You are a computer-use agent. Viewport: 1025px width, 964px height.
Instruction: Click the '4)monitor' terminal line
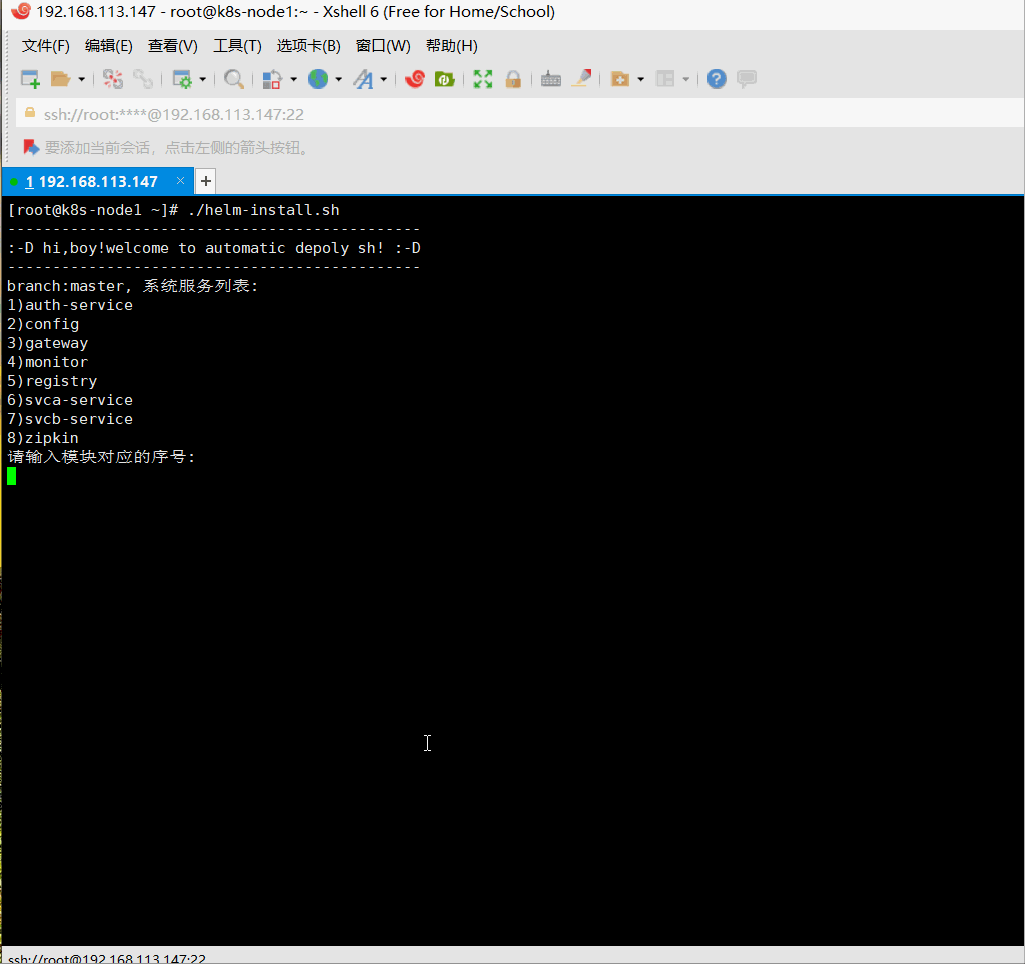[x=48, y=361]
